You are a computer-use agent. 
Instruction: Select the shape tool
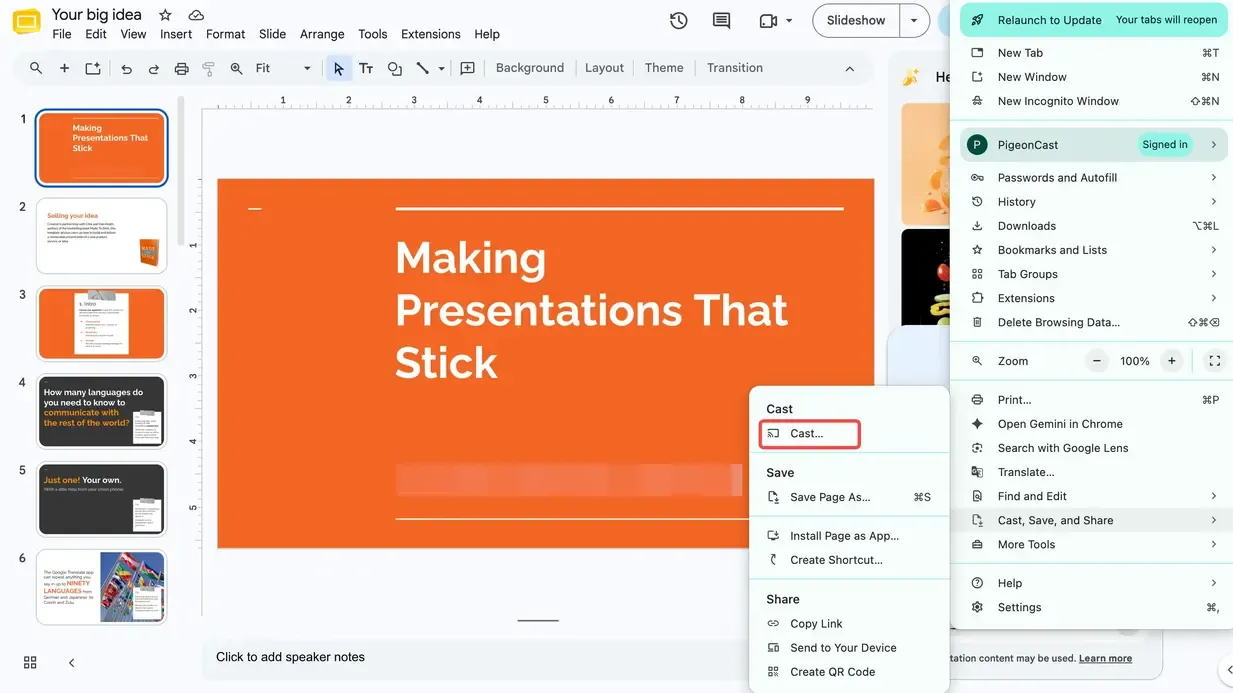[x=395, y=68]
